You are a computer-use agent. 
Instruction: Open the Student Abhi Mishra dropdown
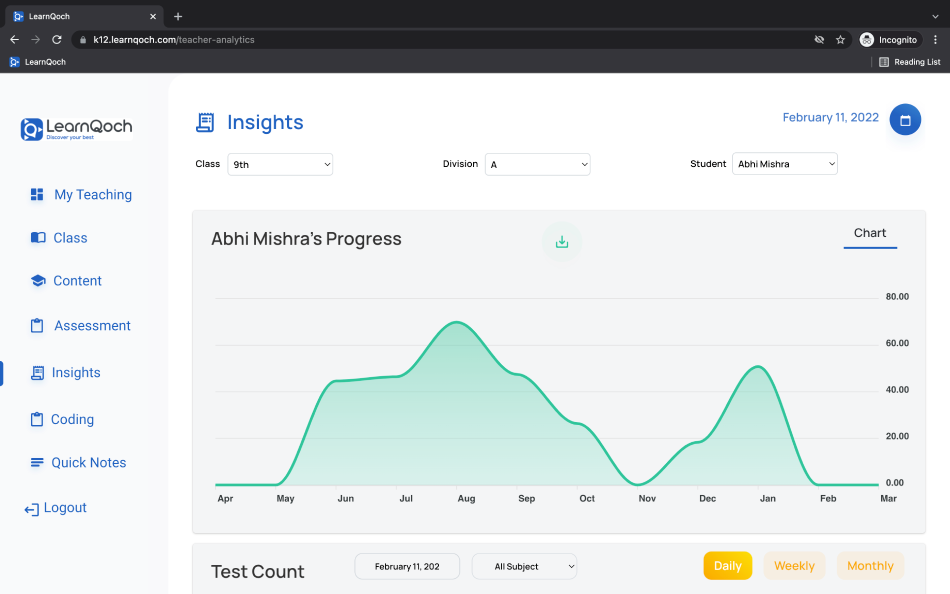tap(785, 164)
